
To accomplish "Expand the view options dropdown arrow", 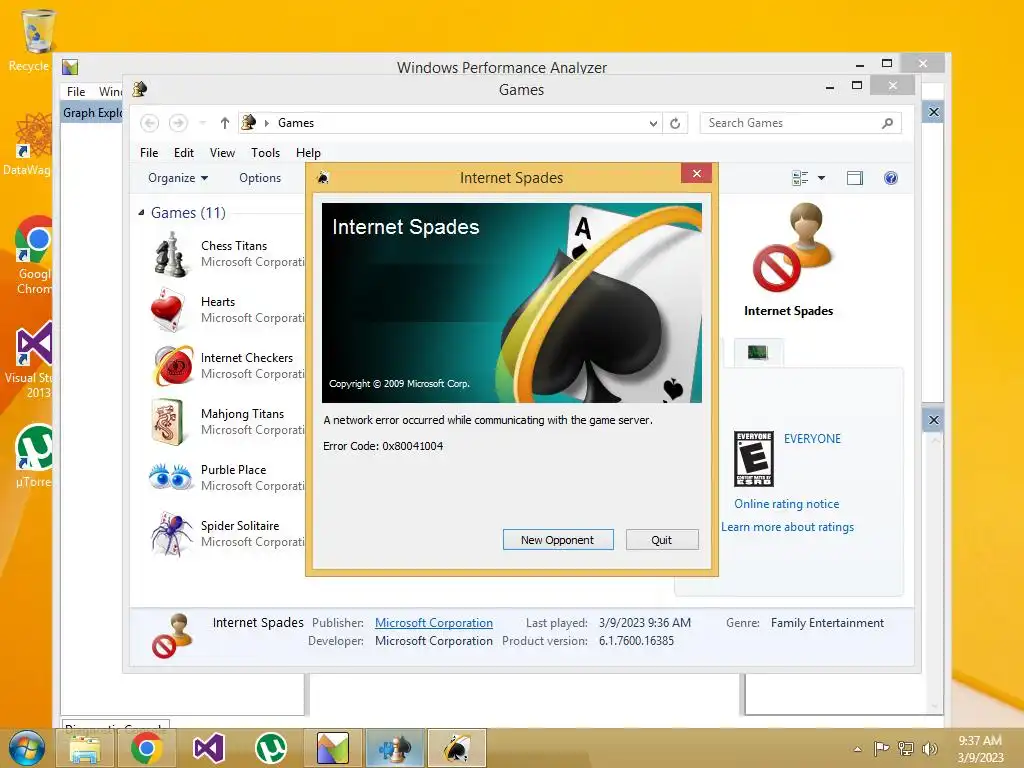I will click(x=822, y=178).
